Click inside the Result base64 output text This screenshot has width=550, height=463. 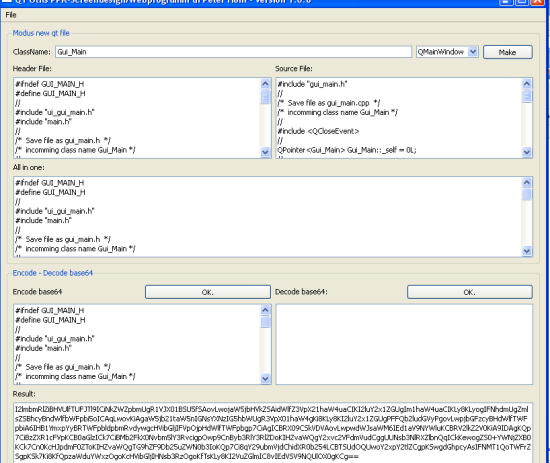[x=273, y=433]
